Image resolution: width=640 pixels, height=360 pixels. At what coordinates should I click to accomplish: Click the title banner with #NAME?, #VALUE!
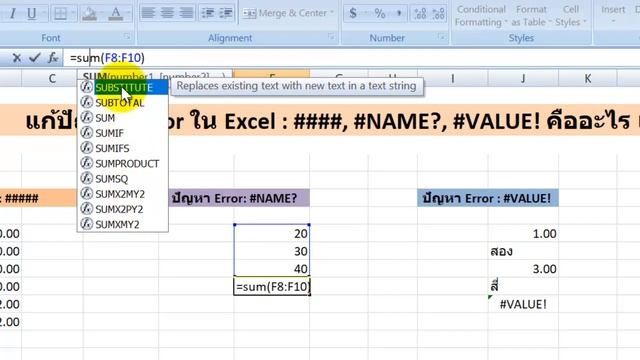click(320, 121)
